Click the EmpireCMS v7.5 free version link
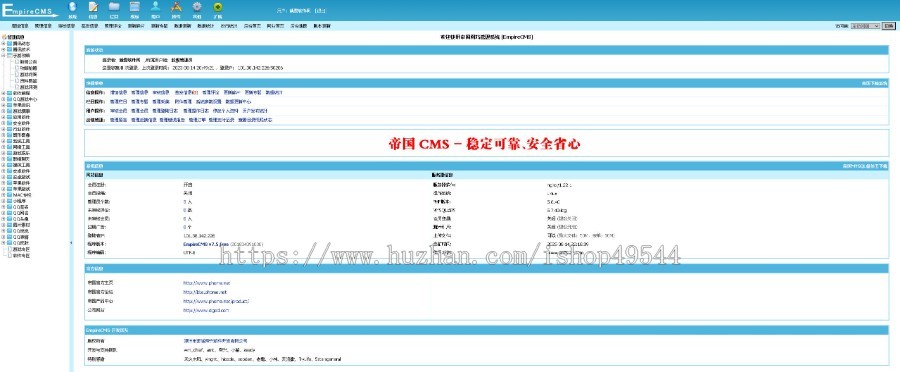900x372 pixels. coord(206,244)
